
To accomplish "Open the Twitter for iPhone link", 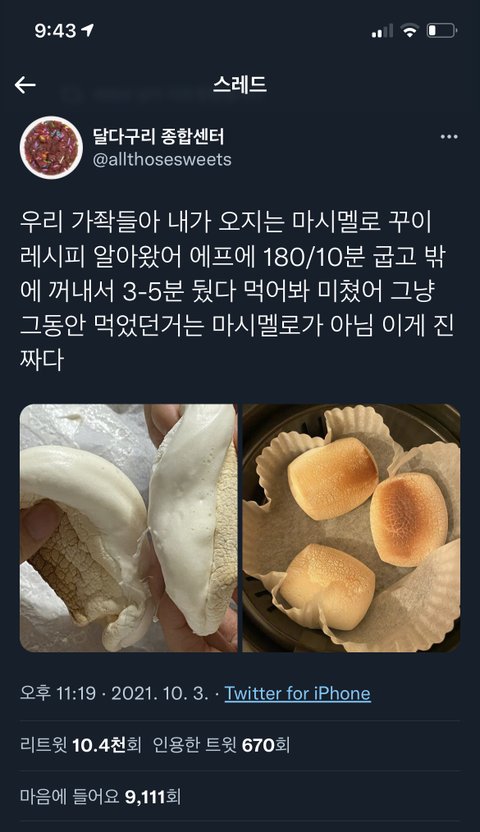I will click(x=298, y=693).
